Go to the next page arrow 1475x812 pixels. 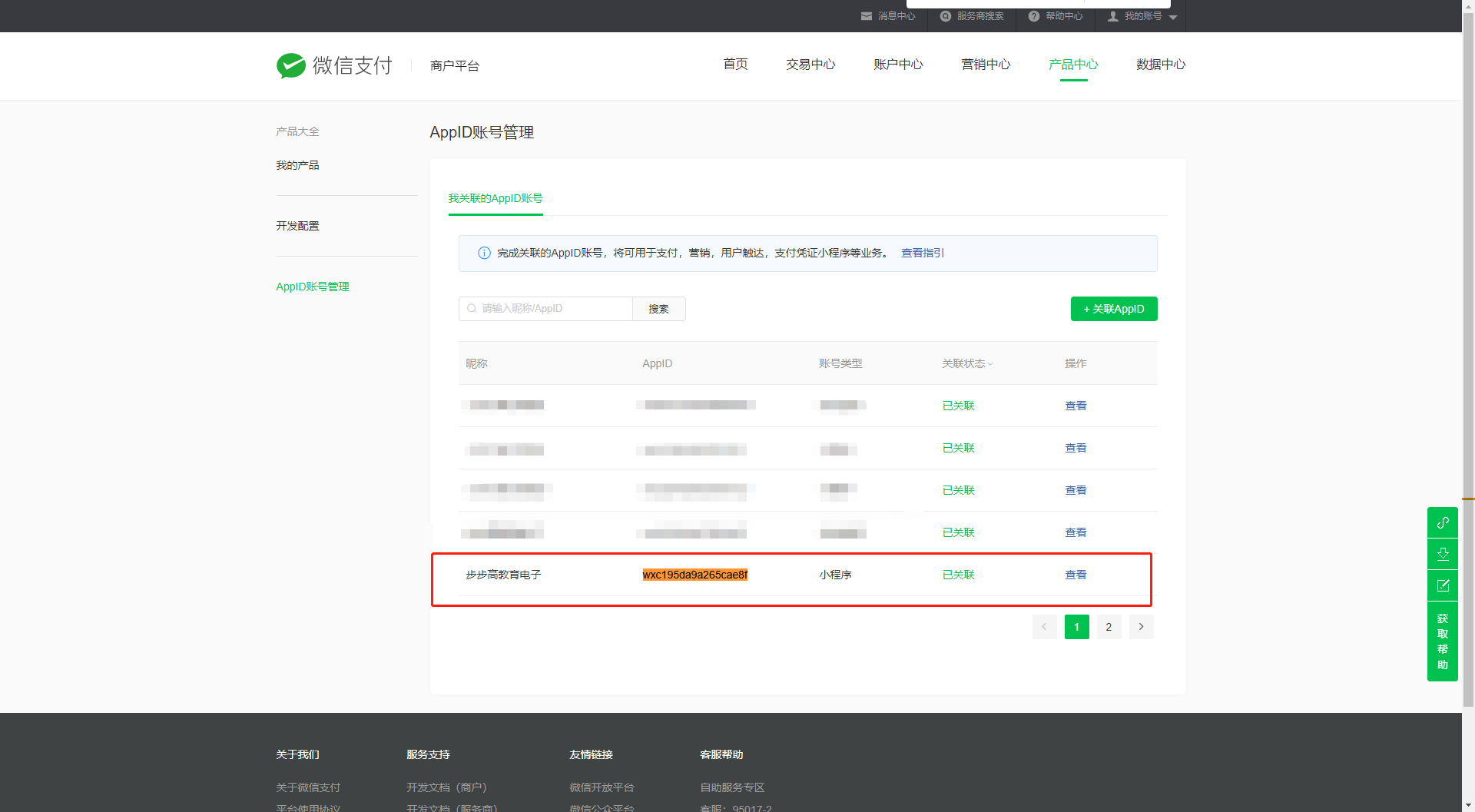click(x=1141, y=627)
